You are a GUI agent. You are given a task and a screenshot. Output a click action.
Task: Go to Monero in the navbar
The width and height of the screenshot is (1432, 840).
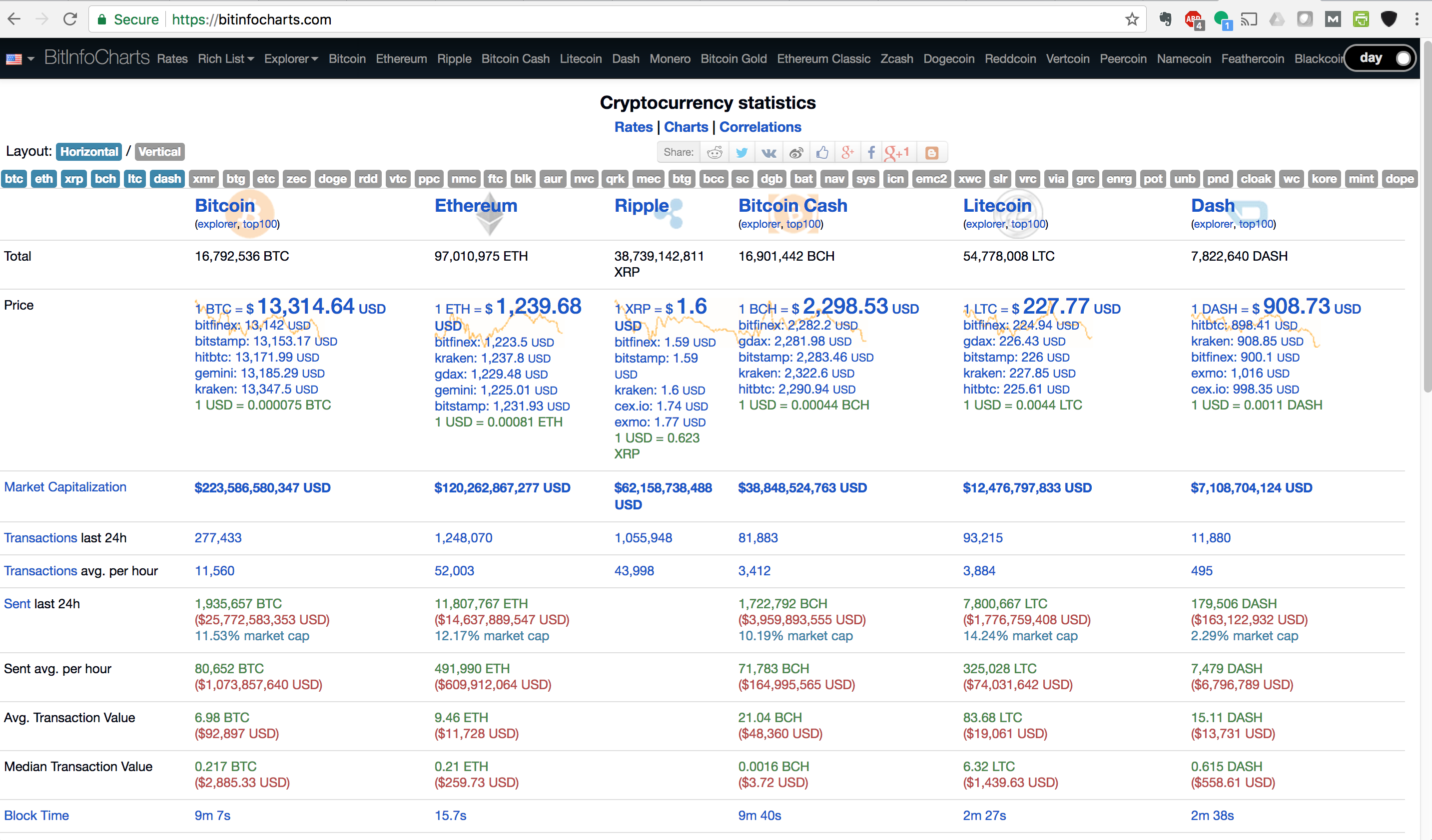[x=670, y=59]
